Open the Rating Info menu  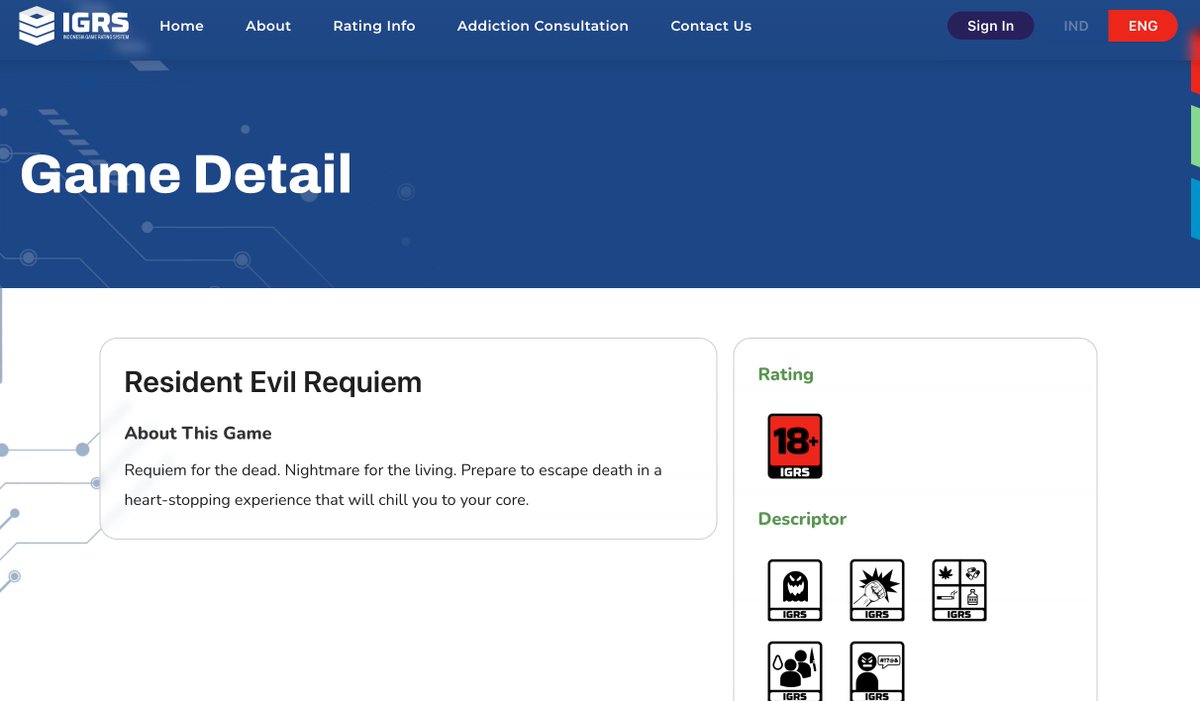374,26
